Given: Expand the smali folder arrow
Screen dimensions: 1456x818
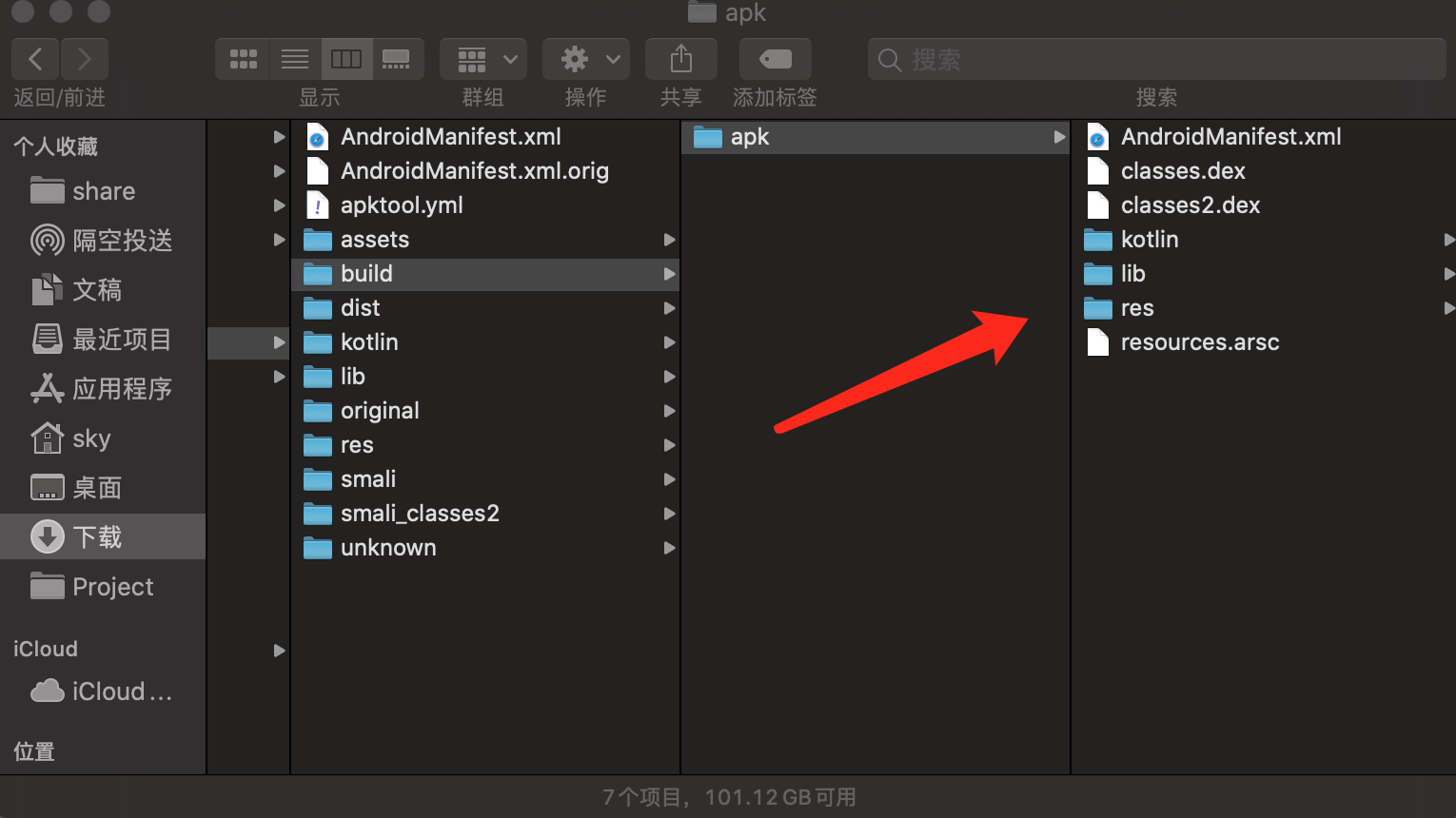Looking at the screenshot, I should 670,479.
